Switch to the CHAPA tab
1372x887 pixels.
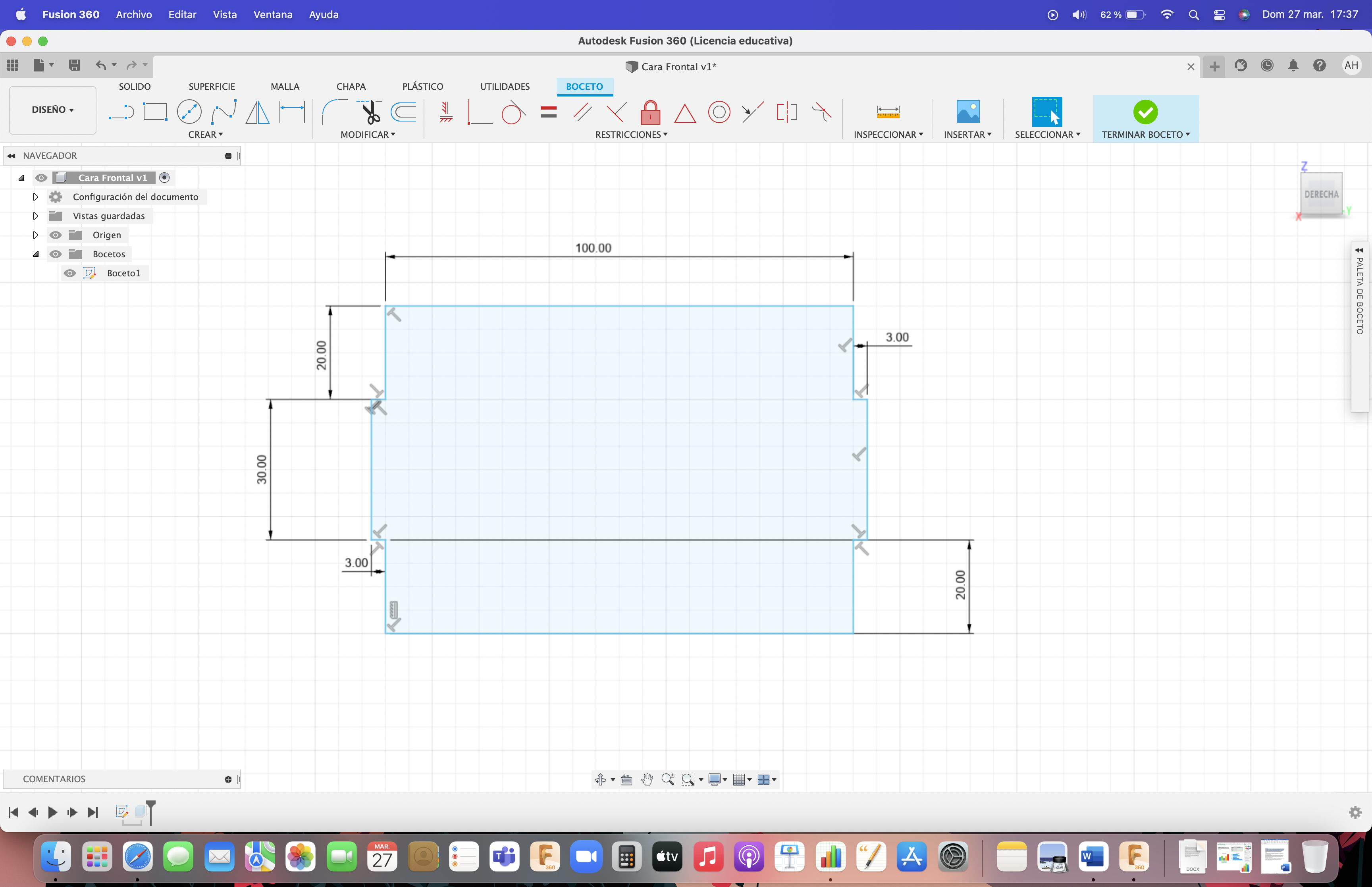tap(351, 87)
